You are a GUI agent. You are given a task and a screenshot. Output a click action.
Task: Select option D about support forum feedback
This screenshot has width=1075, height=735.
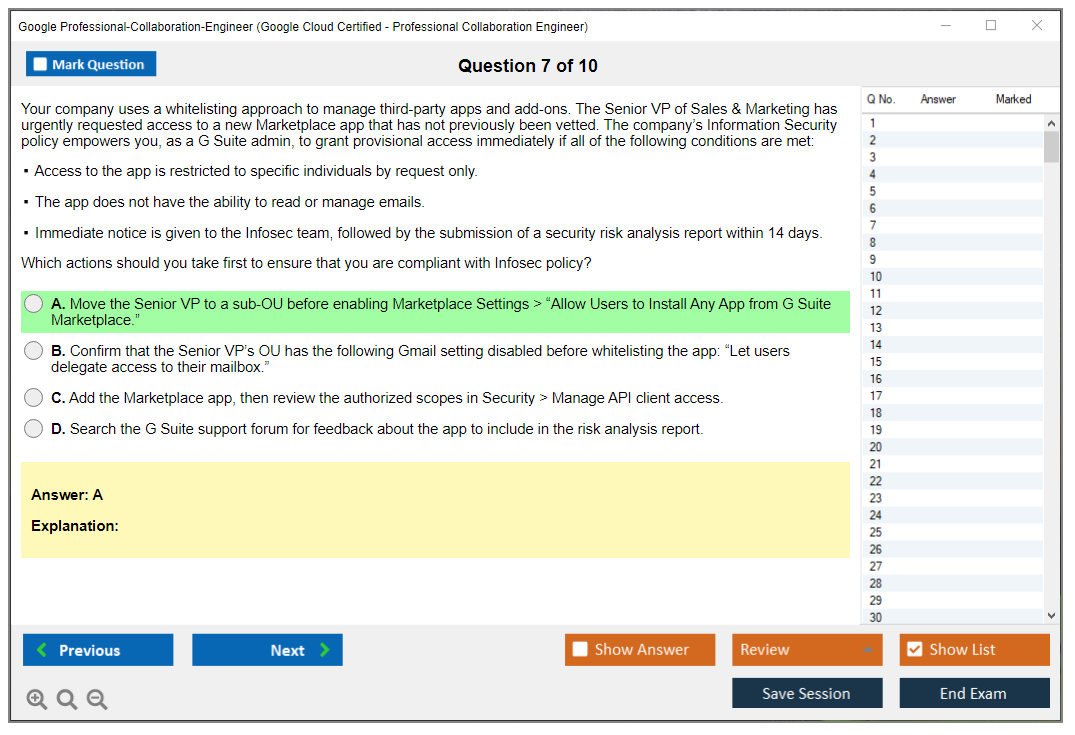click(34, 429)
